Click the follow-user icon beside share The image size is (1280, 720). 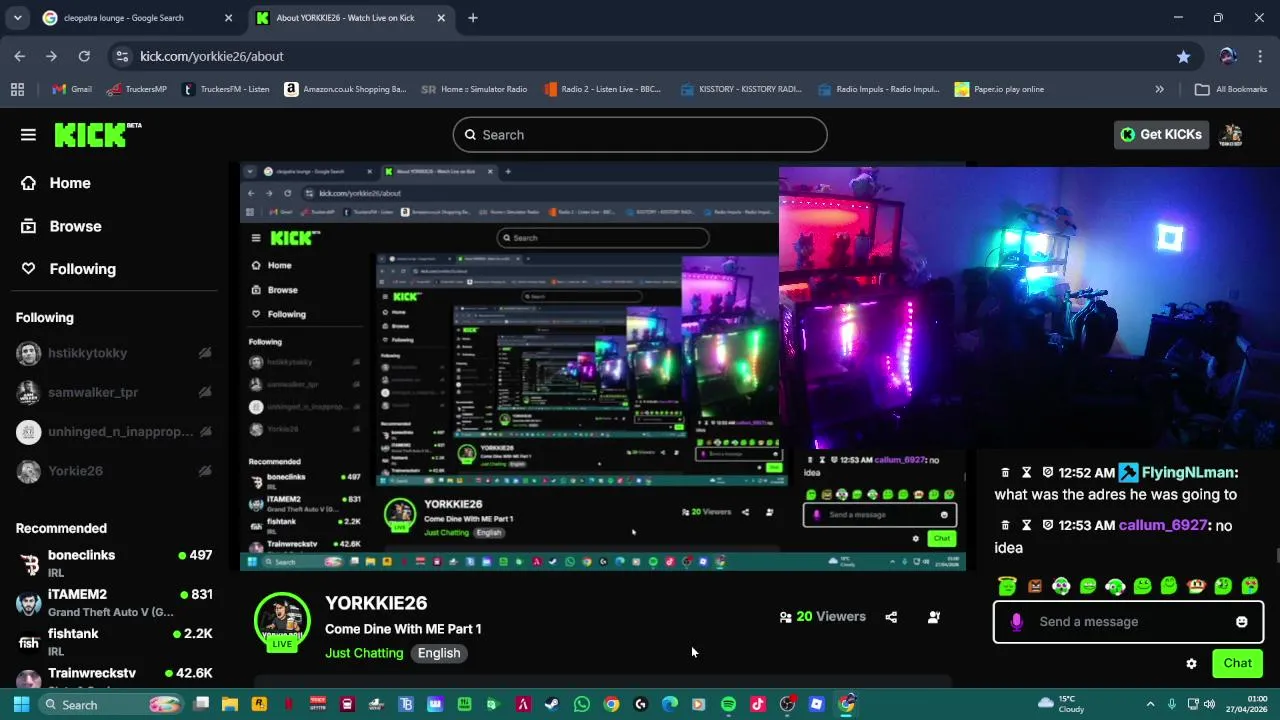[934, 617]
